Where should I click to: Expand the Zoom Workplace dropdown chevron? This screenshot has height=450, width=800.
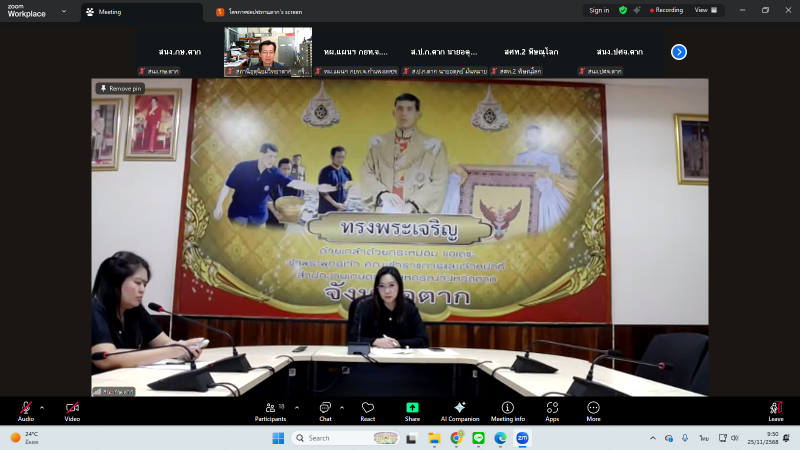[x=64, y=12]
